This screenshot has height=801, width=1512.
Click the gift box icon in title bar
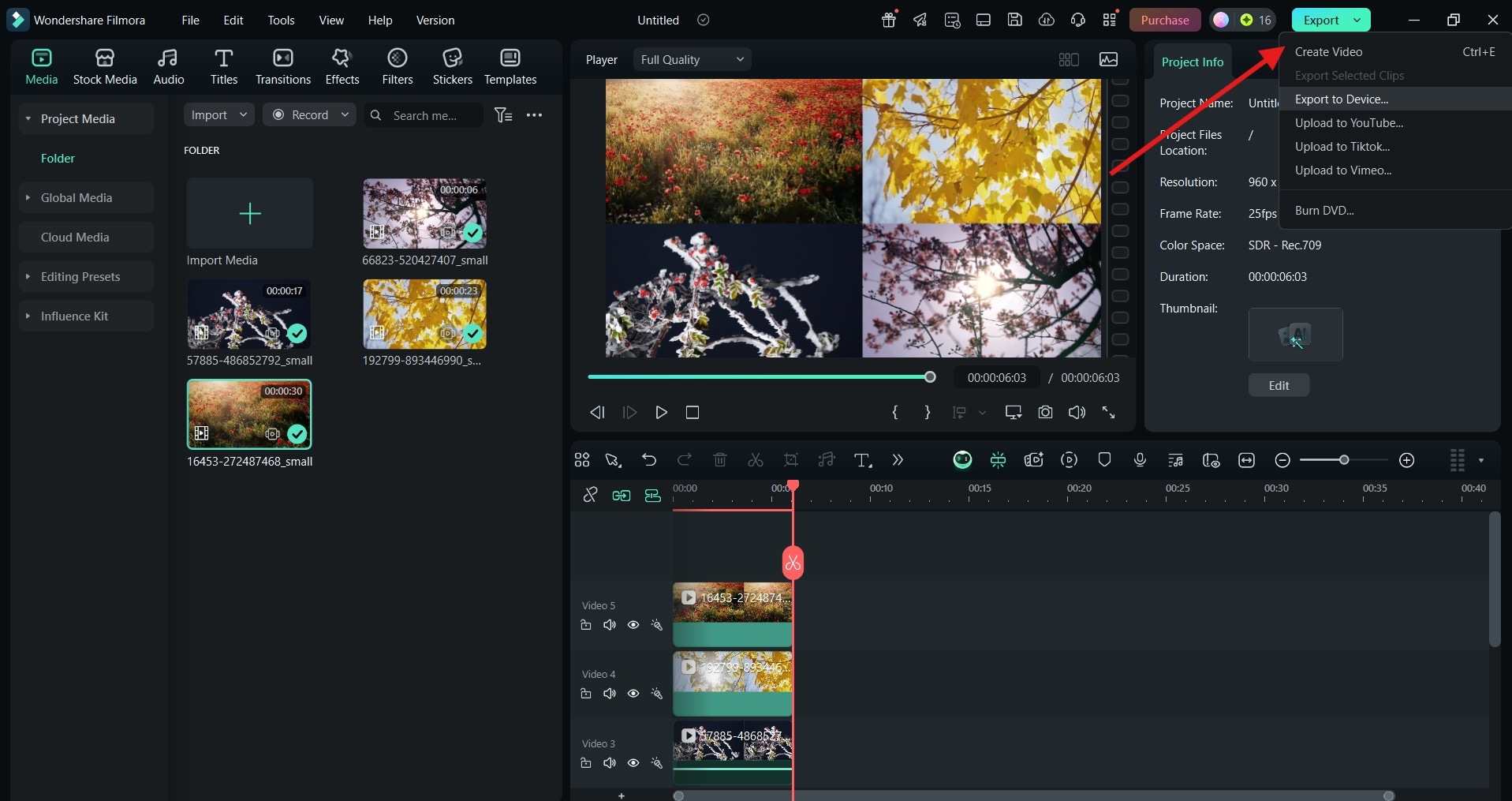click(x=889, y=21)
